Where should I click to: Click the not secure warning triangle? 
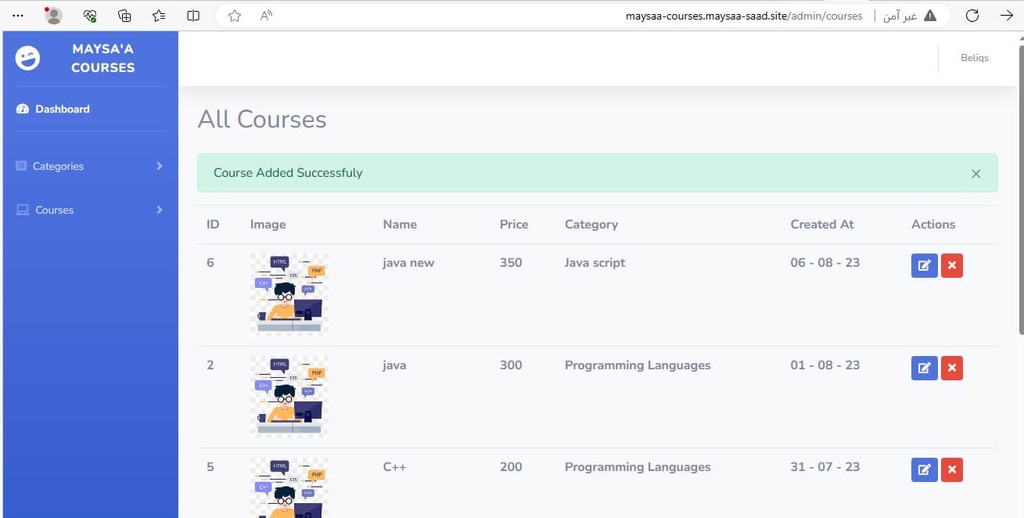(x=930, y=16)
